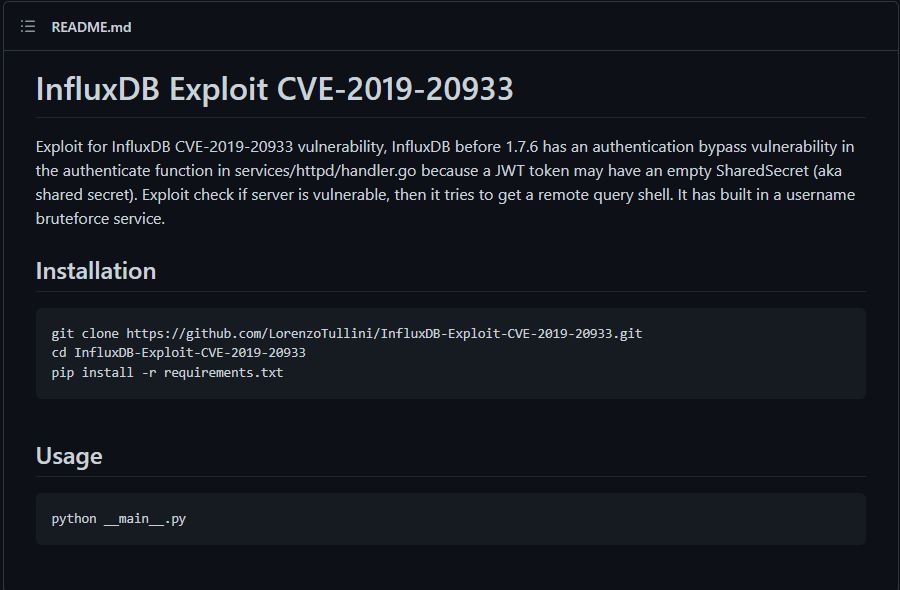900x590 pixels.
Task: Click the github.com repository URL in clone command
Action: pyautogui.click(x=384, y=333)
